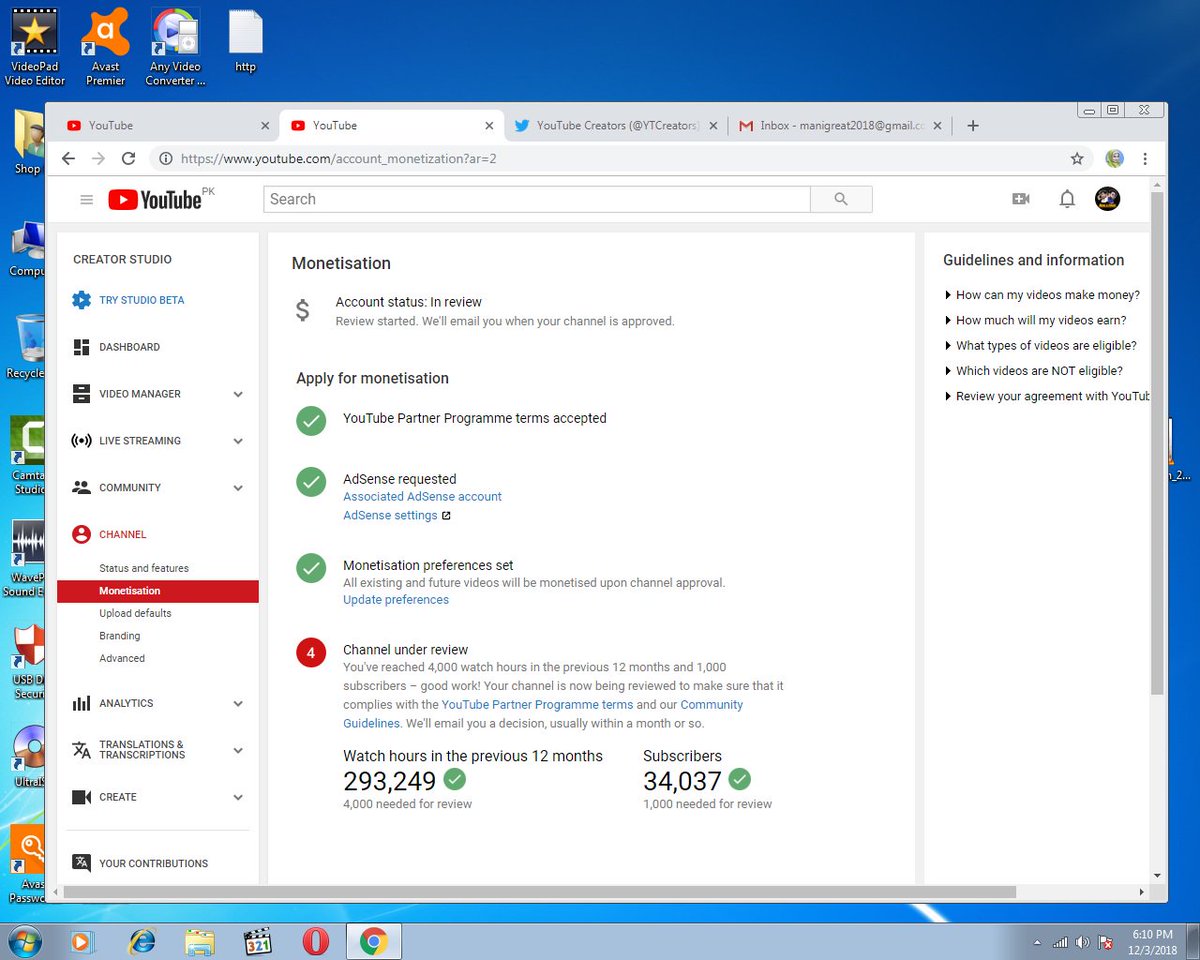The width and height of the screenshot is (1200, 960).
Task: Open the upload video camera icon
Action: 1021,199
